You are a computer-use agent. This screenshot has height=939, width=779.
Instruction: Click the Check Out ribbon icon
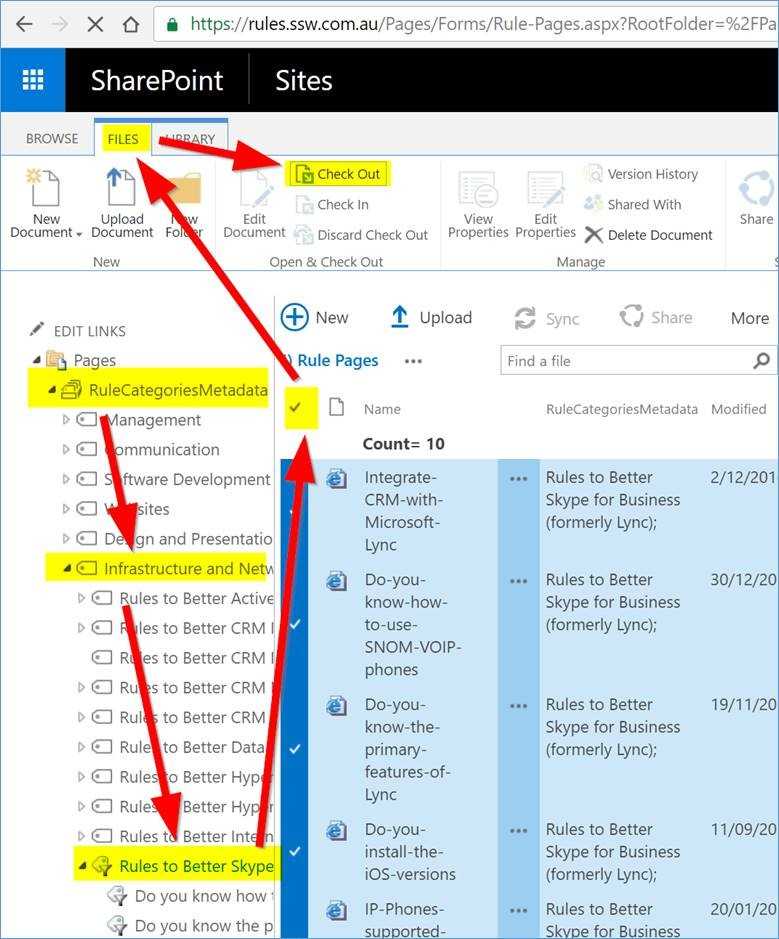[302, 175]
